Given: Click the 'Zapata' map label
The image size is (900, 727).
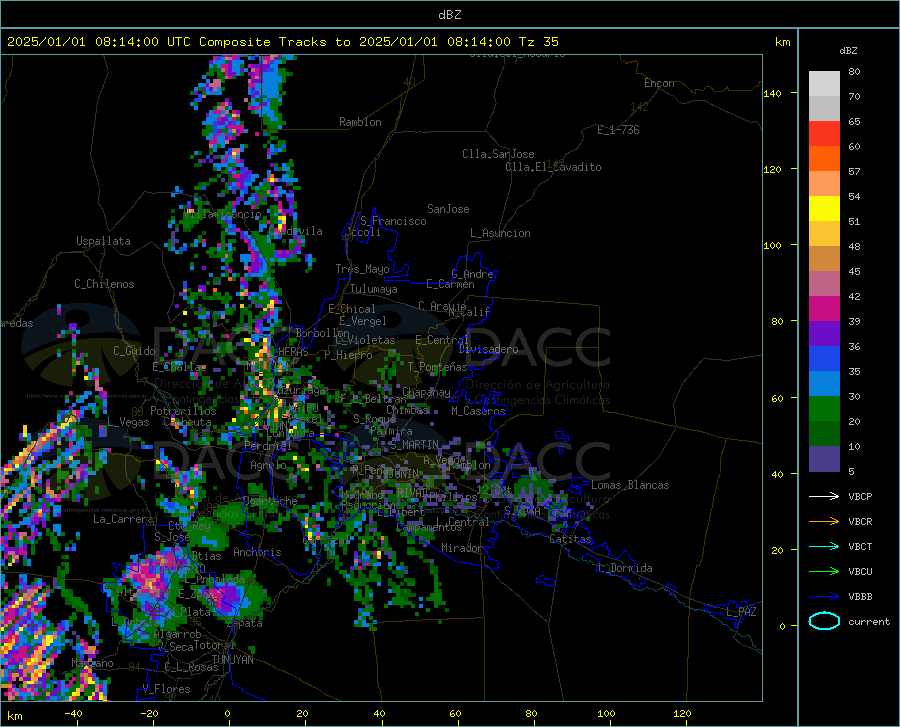Looking at the screenshot, I should coord(245,623).
